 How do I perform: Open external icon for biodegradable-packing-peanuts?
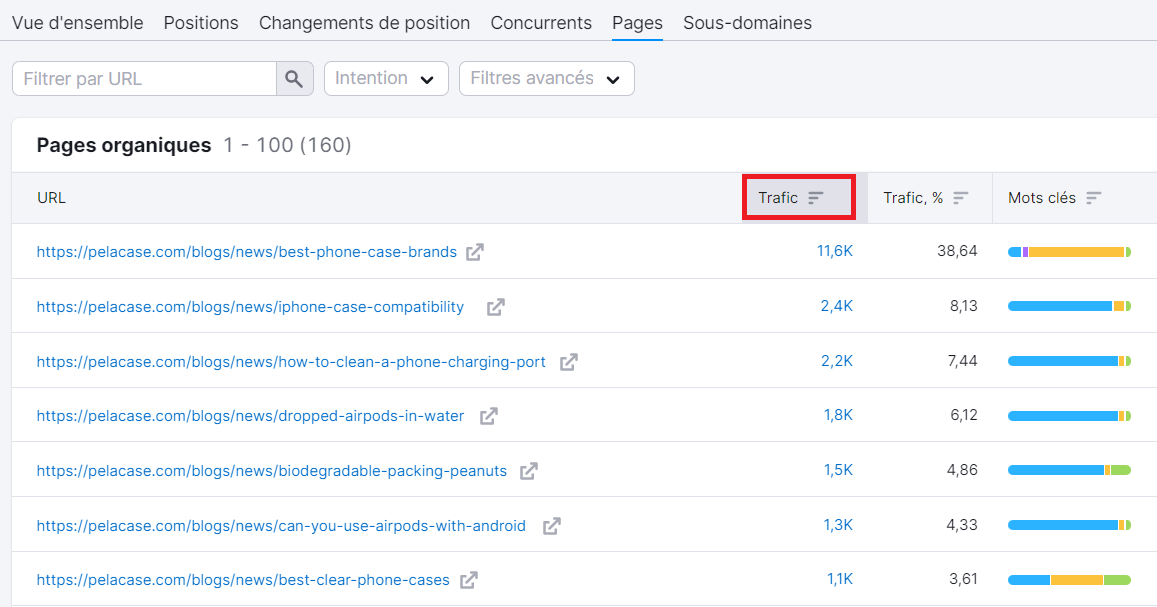[529, 471]
